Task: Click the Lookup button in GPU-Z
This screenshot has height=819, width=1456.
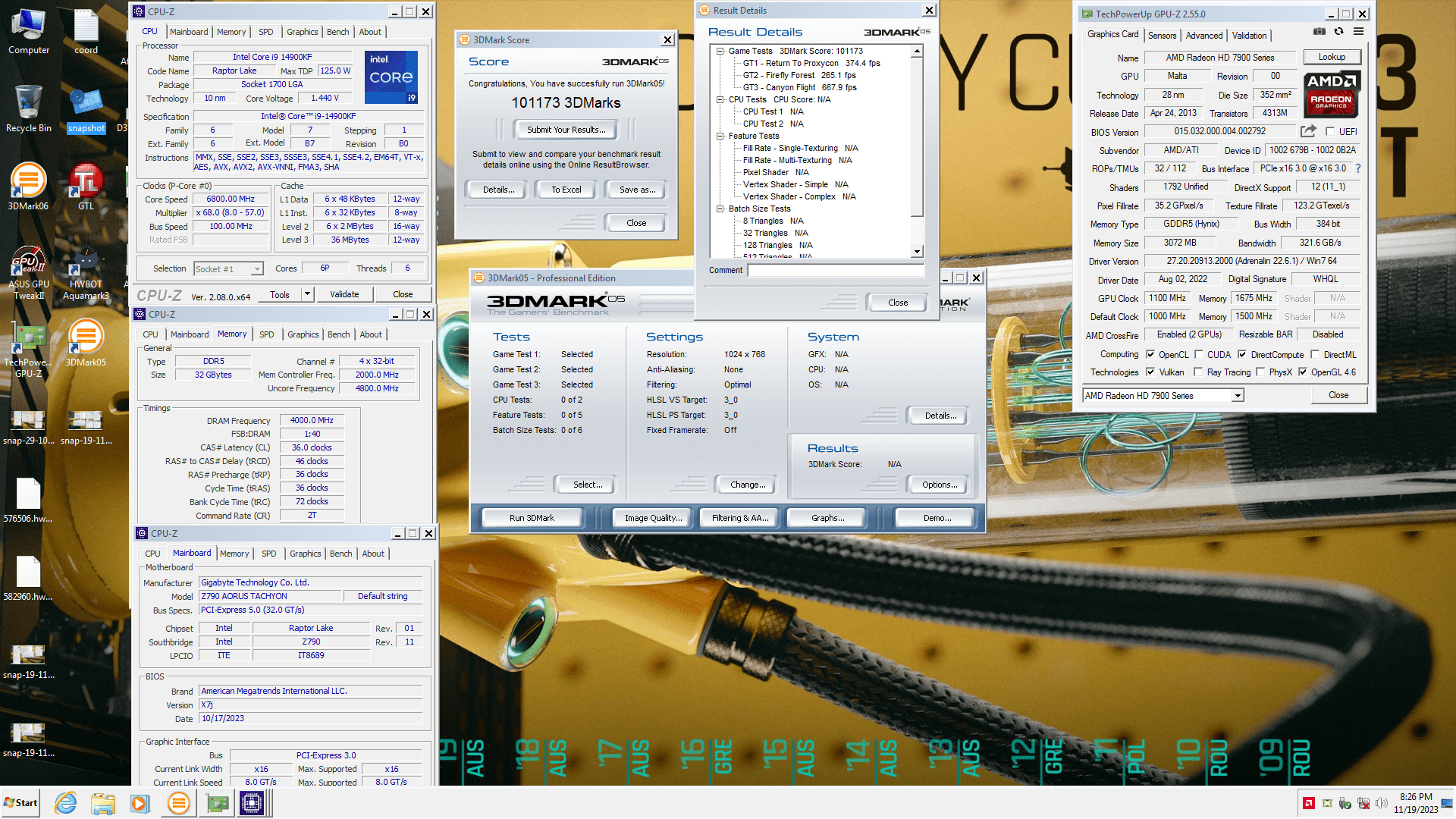Action: (x=1332, y=57)
